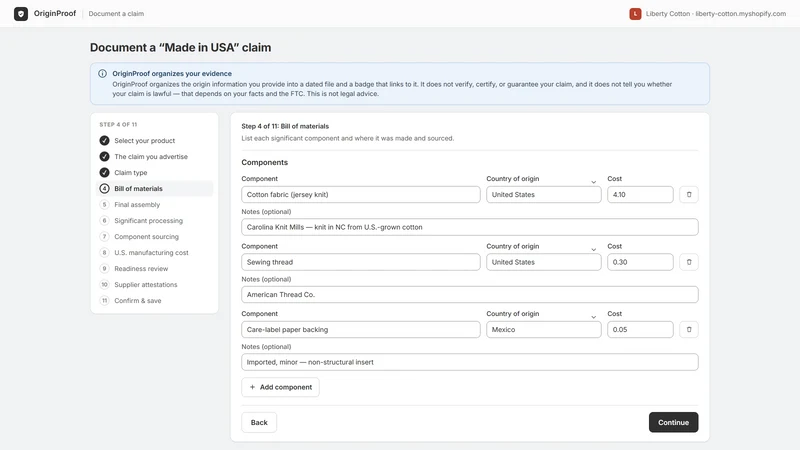This screenshot has height=450, width=800.
Task: Delete the Care-label paper backing row
Action: [x=689, y=330]
